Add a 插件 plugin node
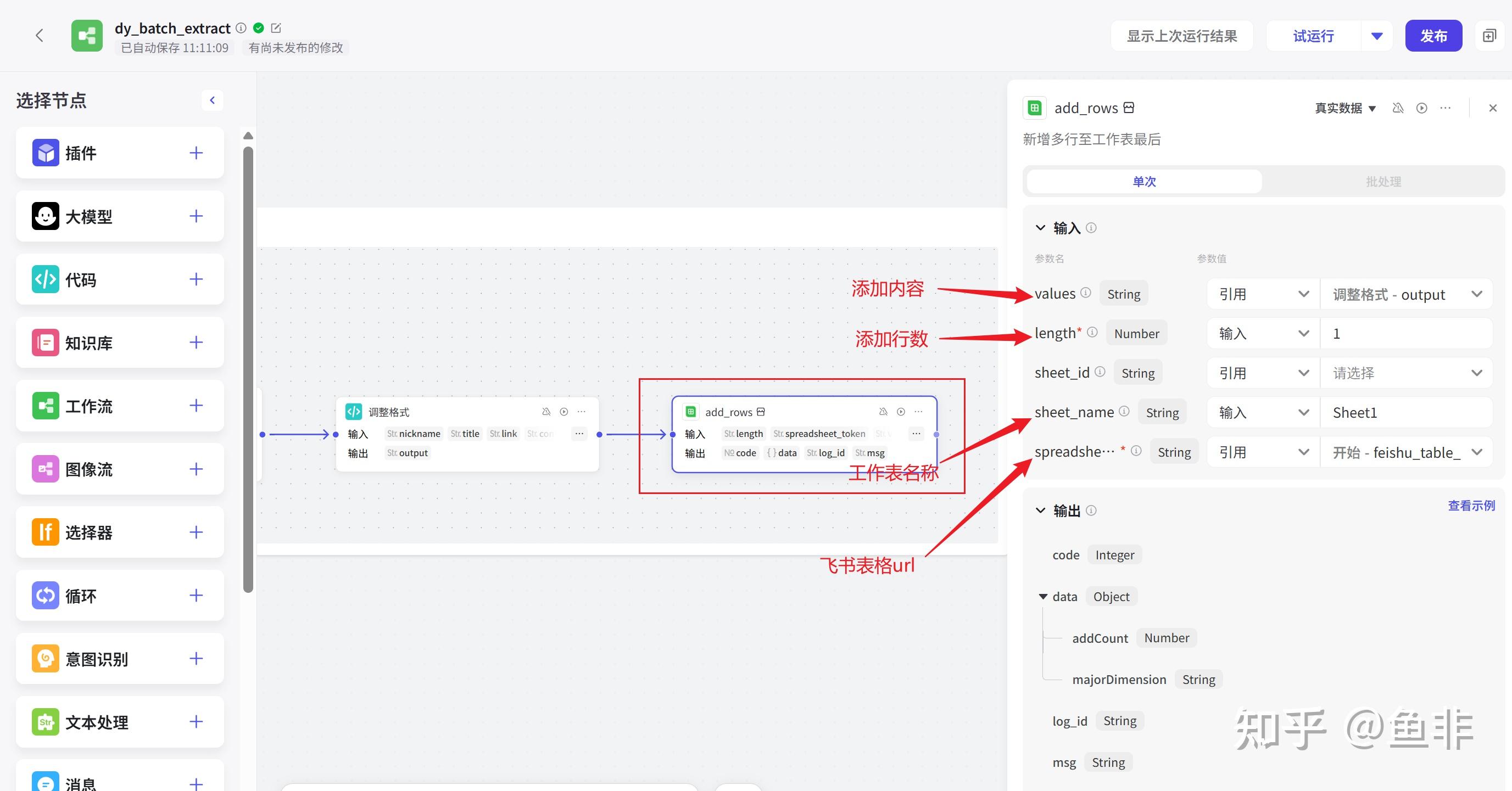 coord(196,153)
